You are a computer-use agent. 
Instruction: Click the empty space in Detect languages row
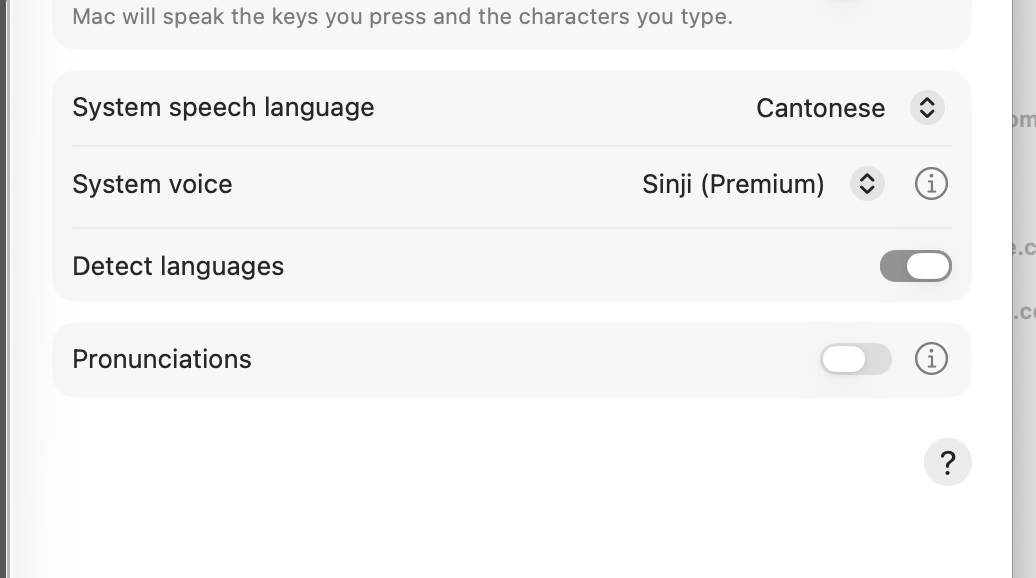click(580, 266)
